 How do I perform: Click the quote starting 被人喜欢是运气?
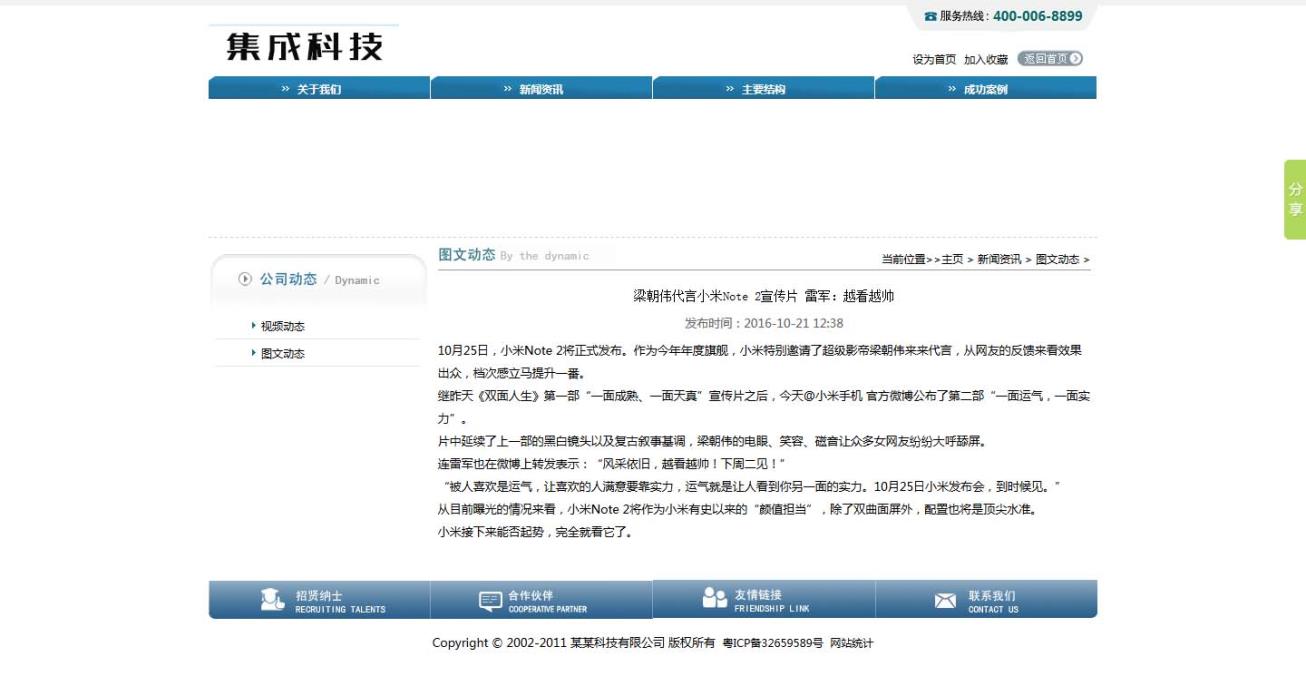(x=749, y=487)
